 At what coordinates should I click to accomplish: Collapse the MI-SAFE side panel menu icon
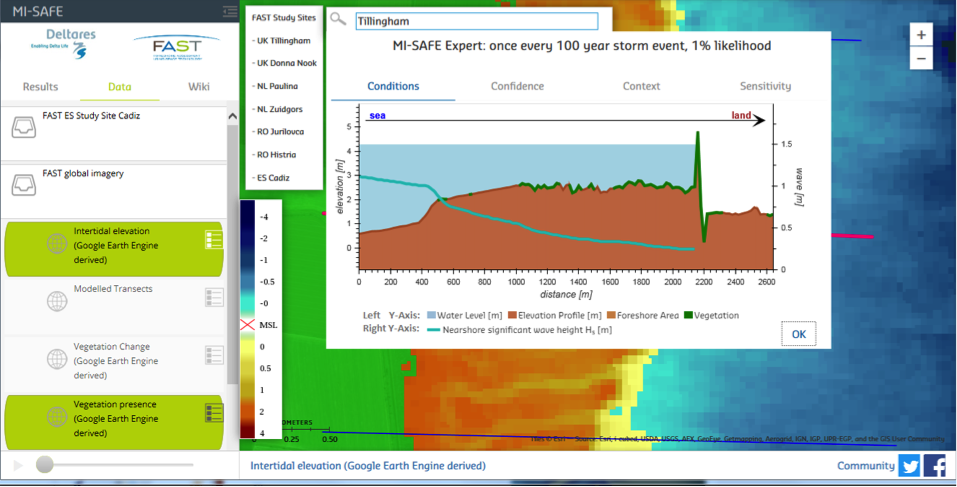(x=230, y=11)
